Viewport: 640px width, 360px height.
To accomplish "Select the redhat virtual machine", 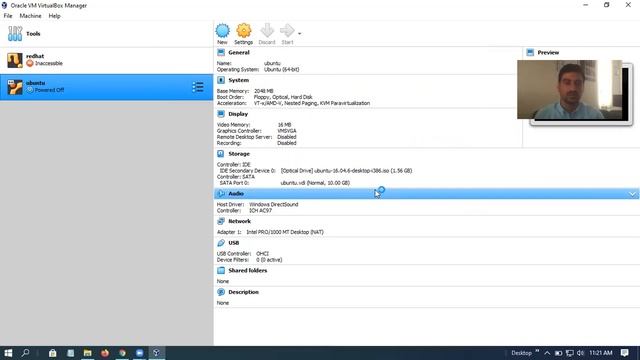I will [x=107, y=60].
